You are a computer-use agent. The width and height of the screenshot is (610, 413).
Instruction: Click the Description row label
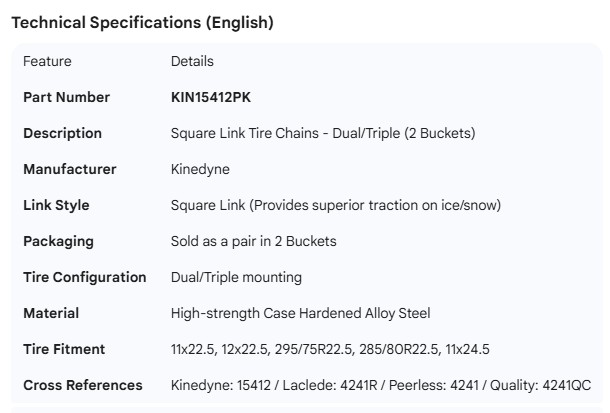(x=62, y=133)
